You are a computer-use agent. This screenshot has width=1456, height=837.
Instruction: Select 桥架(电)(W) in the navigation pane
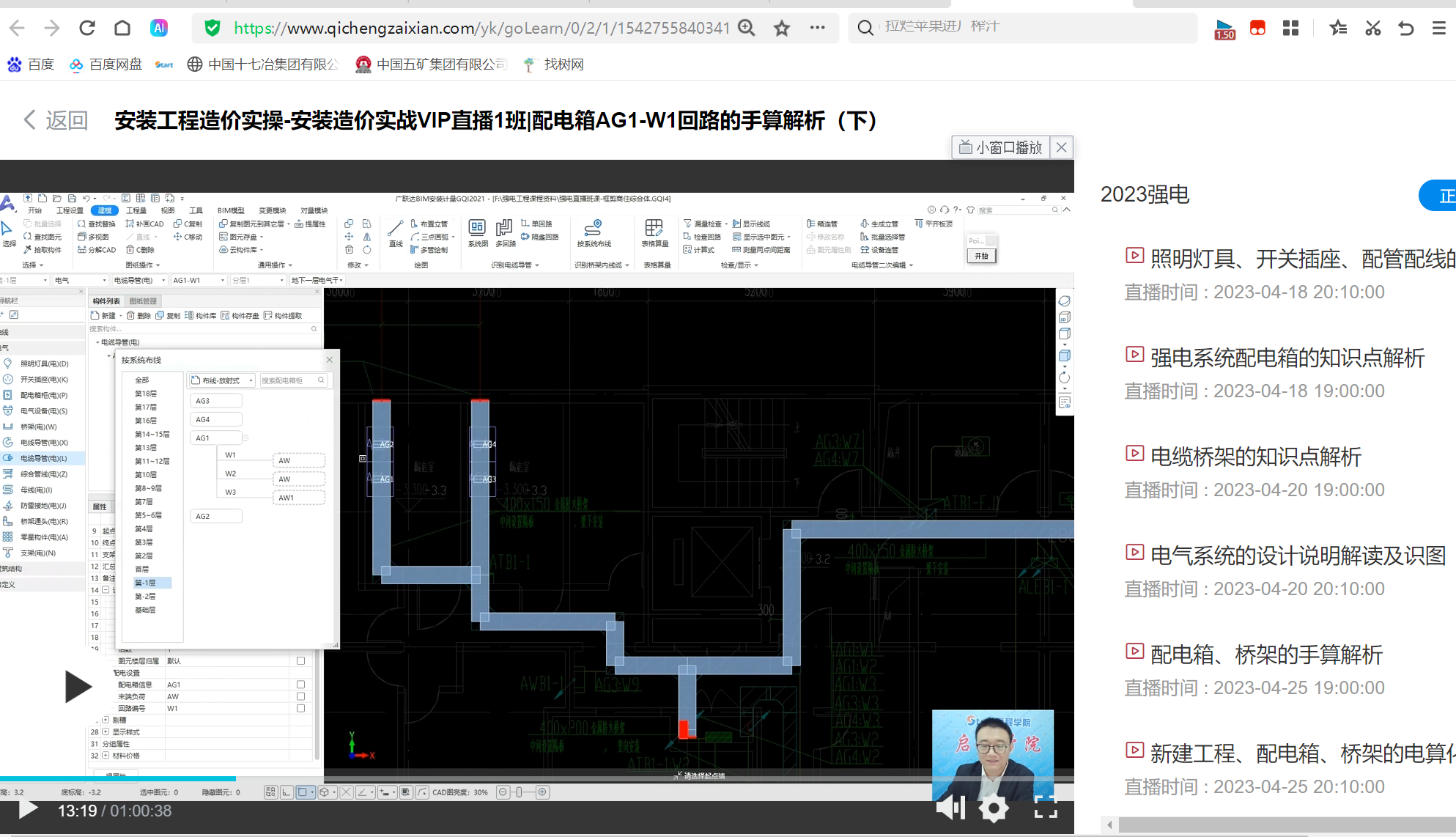coord(38,427)
